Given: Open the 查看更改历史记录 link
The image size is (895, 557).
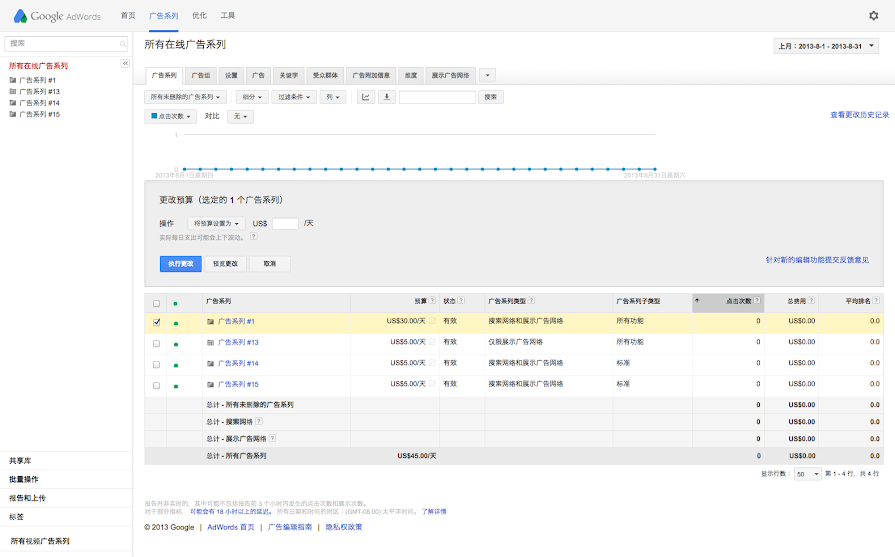Looking at the screenshot, I should point(859,115).
